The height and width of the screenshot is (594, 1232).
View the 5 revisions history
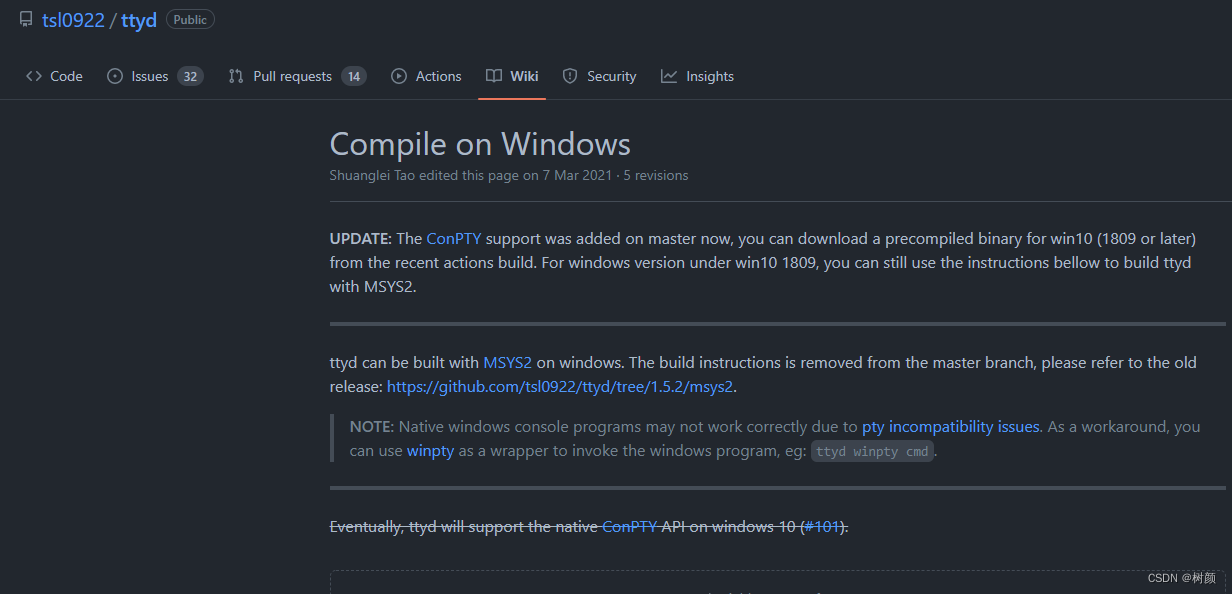(x=655, y=175)
